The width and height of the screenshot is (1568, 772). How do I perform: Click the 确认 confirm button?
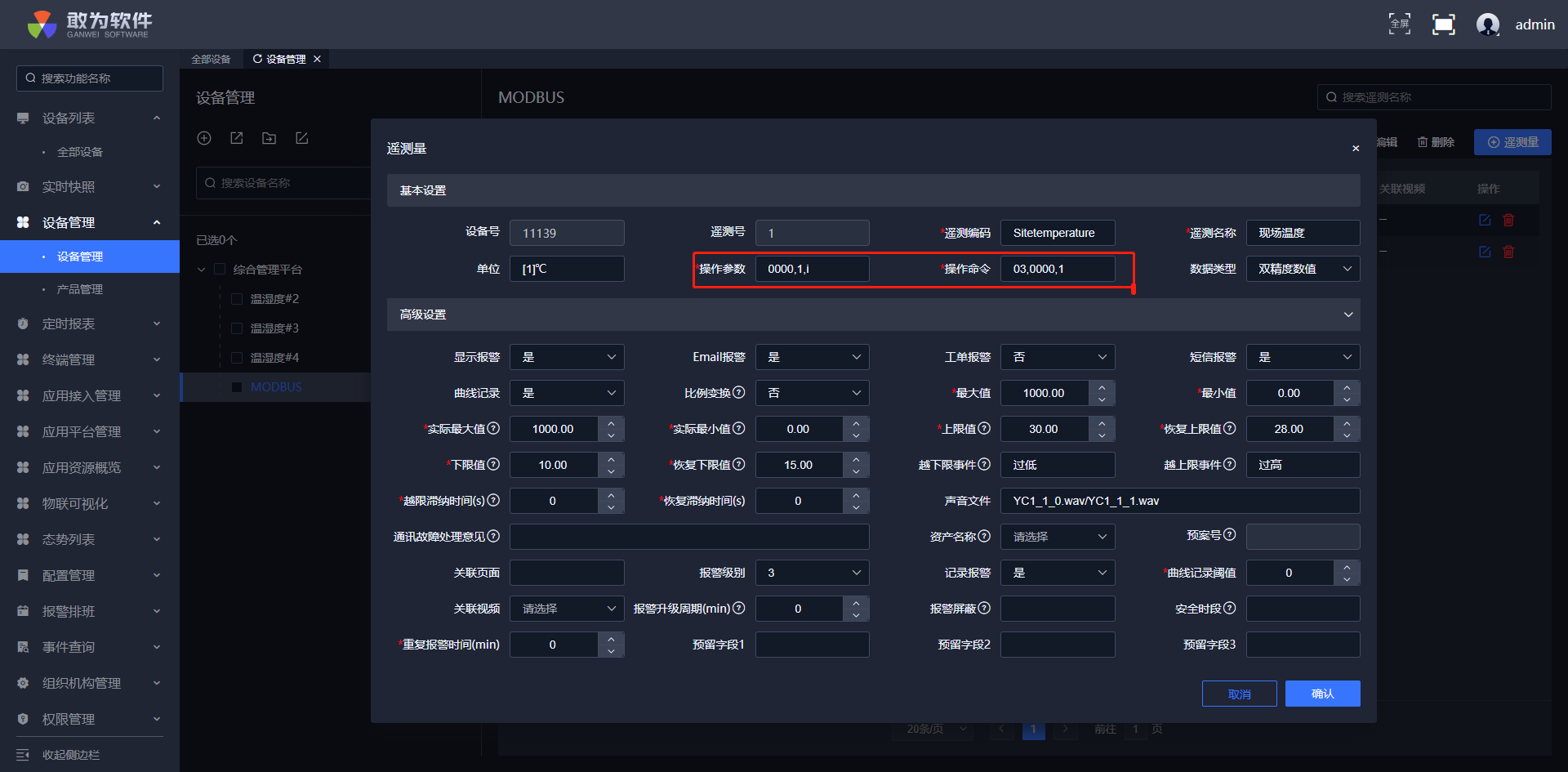pos(1322,694)
